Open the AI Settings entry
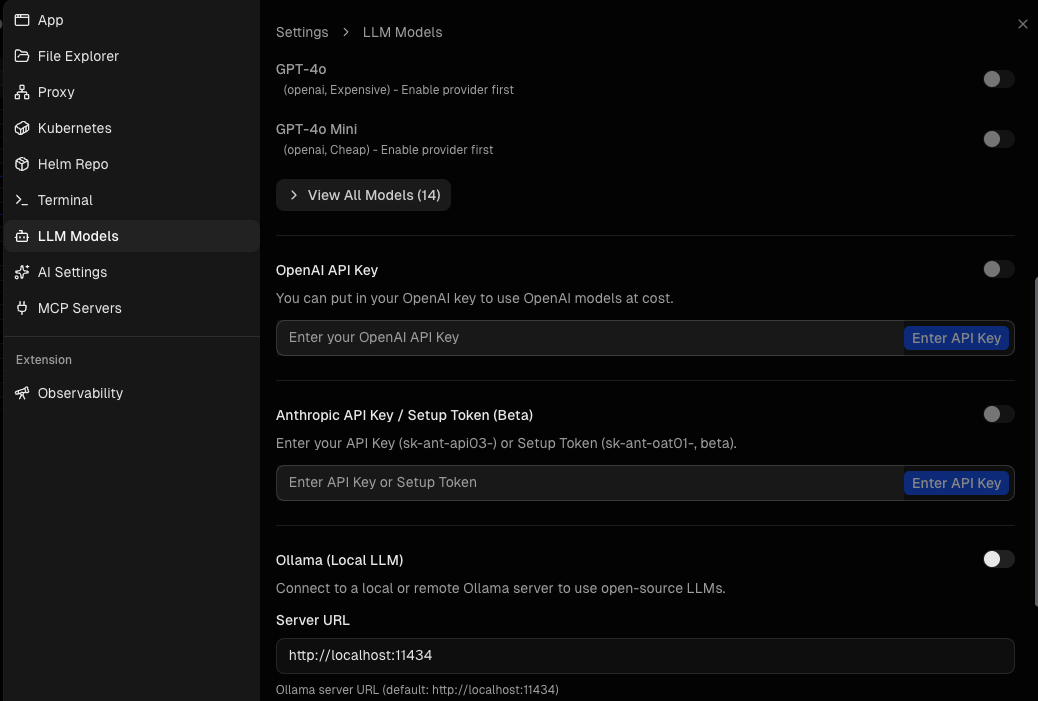This screenshot has height=701, width=1038. (x=132, y=272)
